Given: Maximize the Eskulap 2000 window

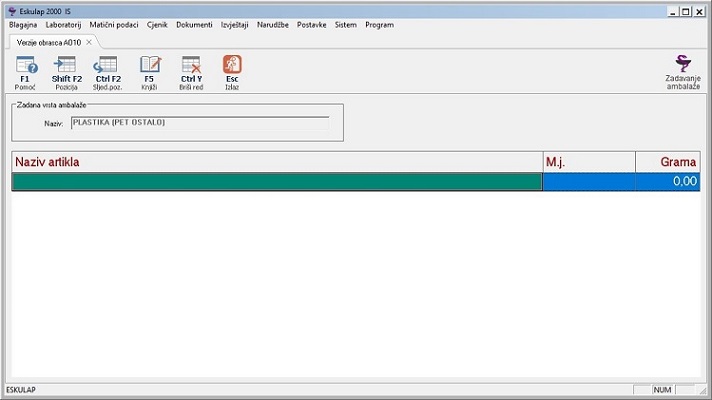Looking at the screenshot, I should [686, 12].
